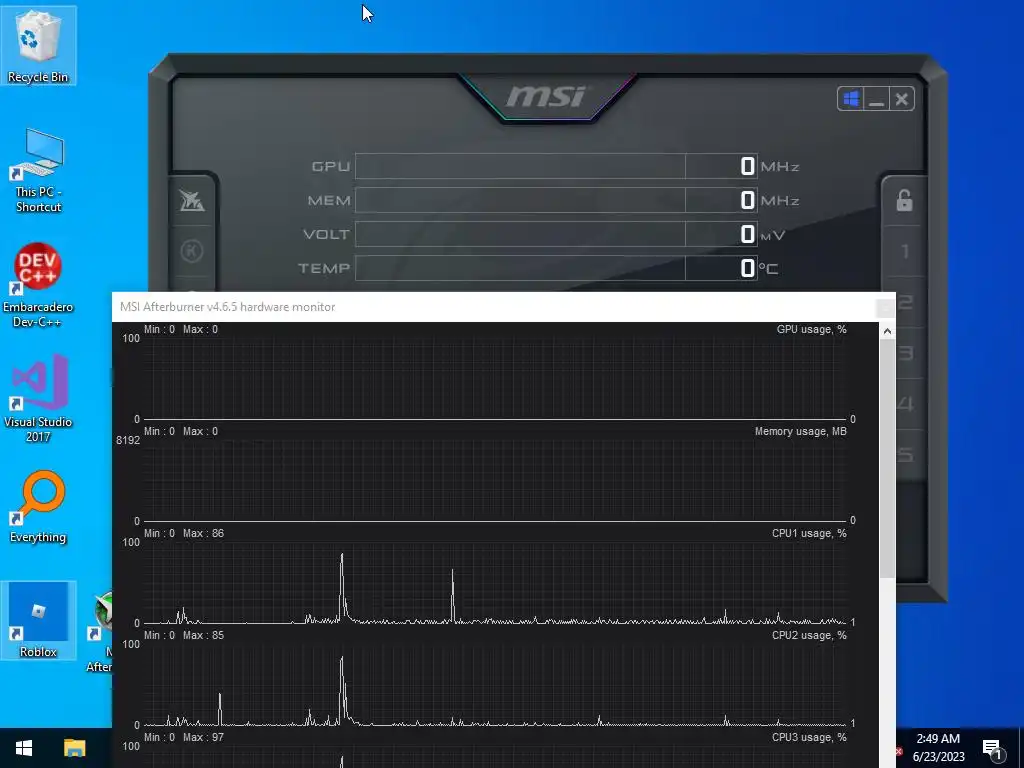The height and width of the screenshot is (768, 1024).
Task: Select the partially hidden MSI Afterburner desktop shortcut
Action: [100, 632]
